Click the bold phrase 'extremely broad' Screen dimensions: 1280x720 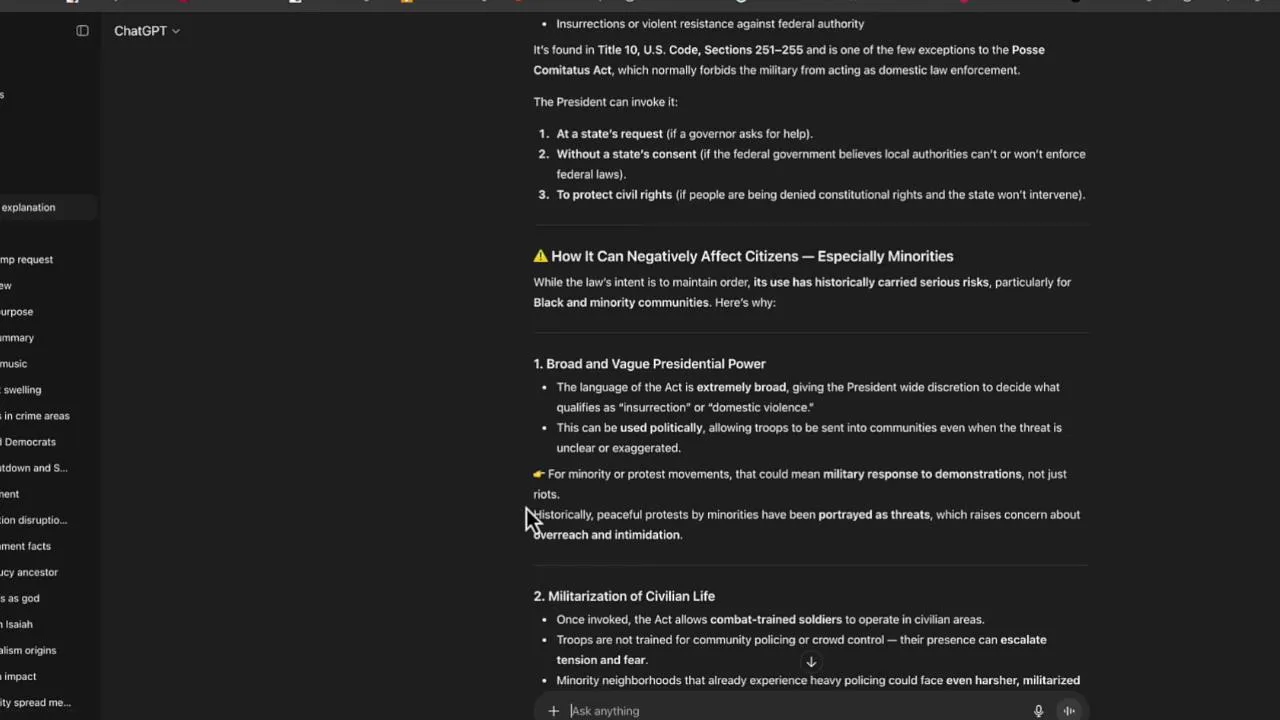pos(741,387)
